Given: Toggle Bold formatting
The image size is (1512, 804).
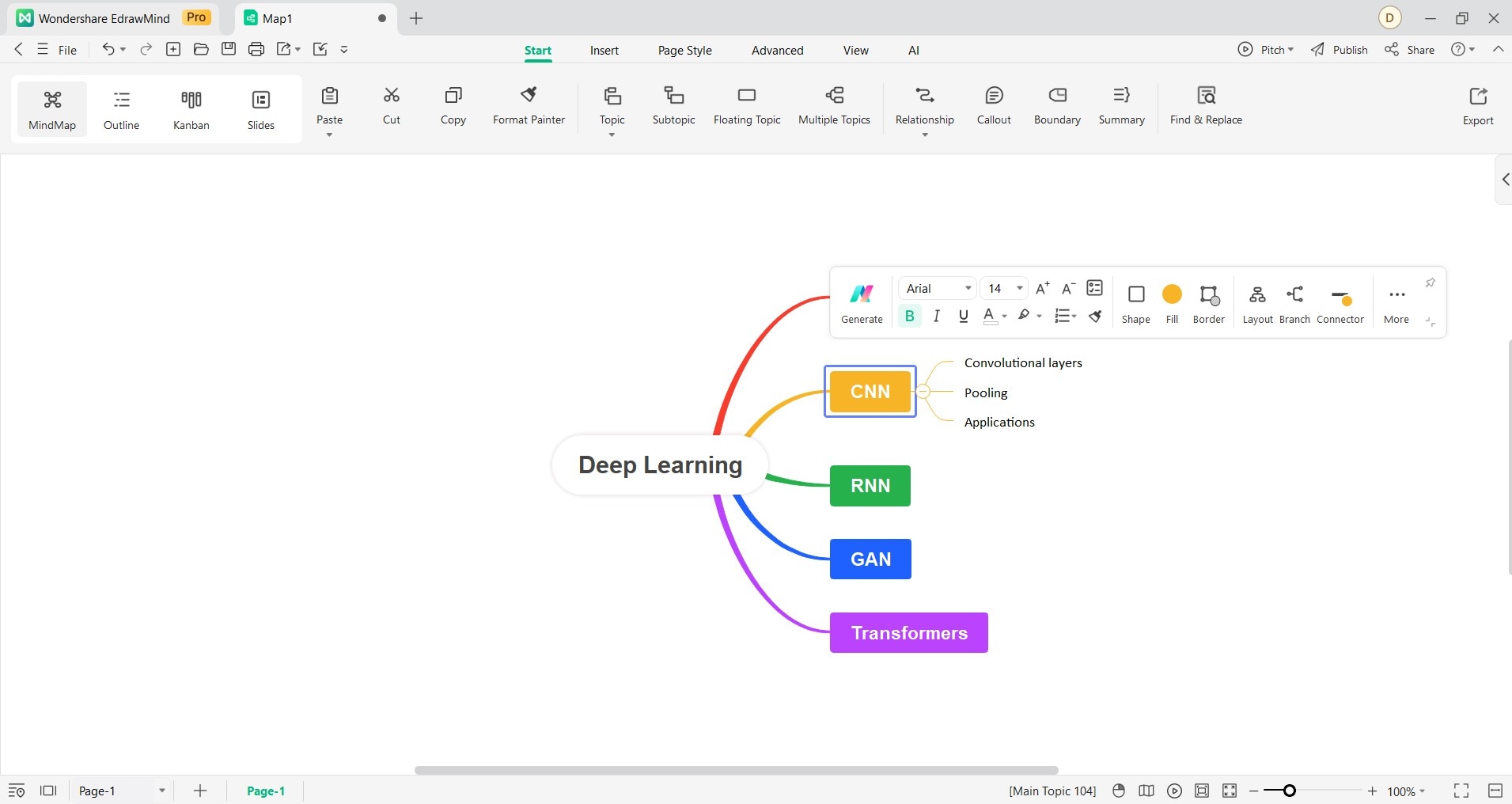Looking at the screenshot, I should click(910, 316).
